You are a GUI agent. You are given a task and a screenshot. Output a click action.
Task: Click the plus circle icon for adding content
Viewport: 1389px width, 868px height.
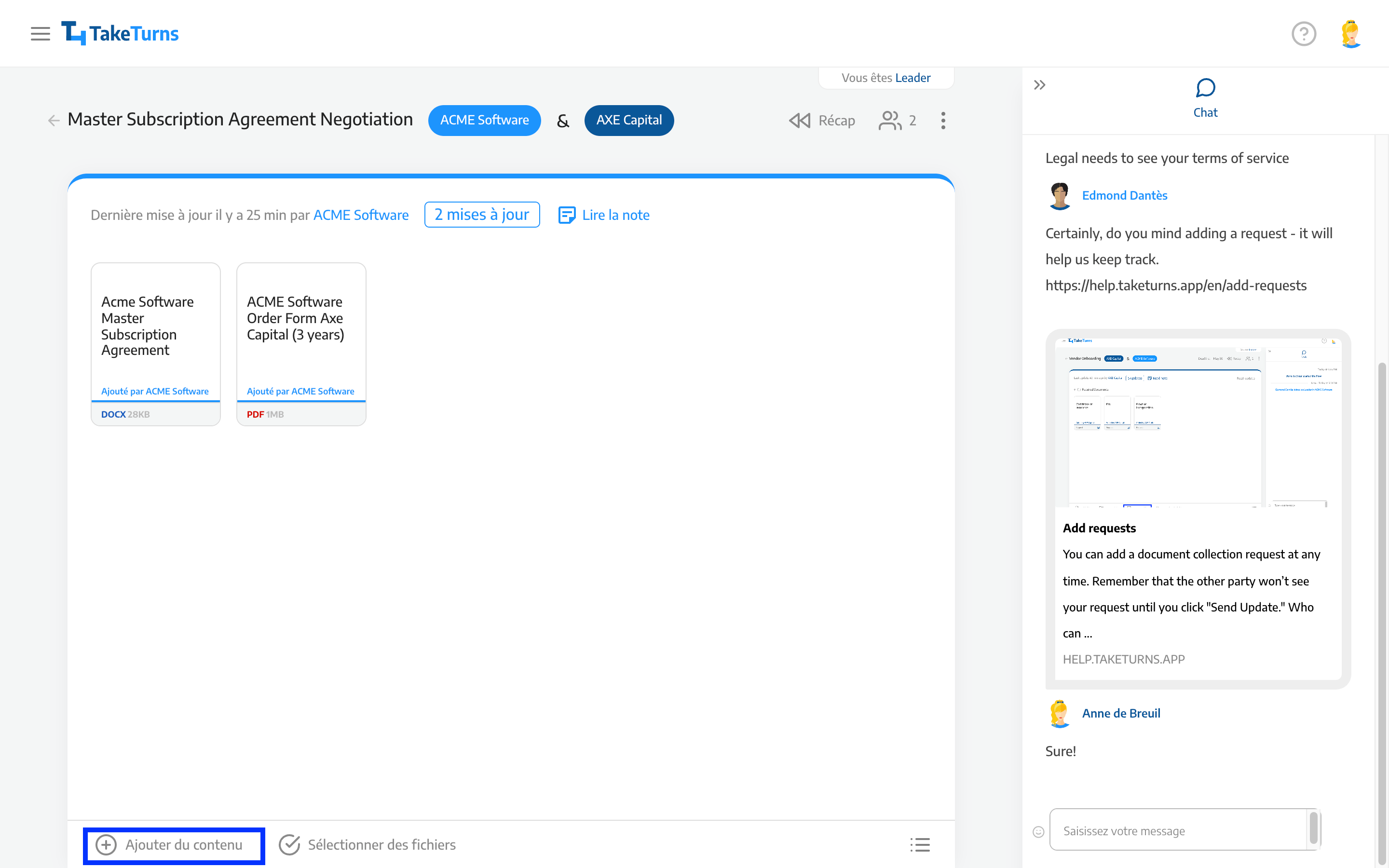coord(106,845)
